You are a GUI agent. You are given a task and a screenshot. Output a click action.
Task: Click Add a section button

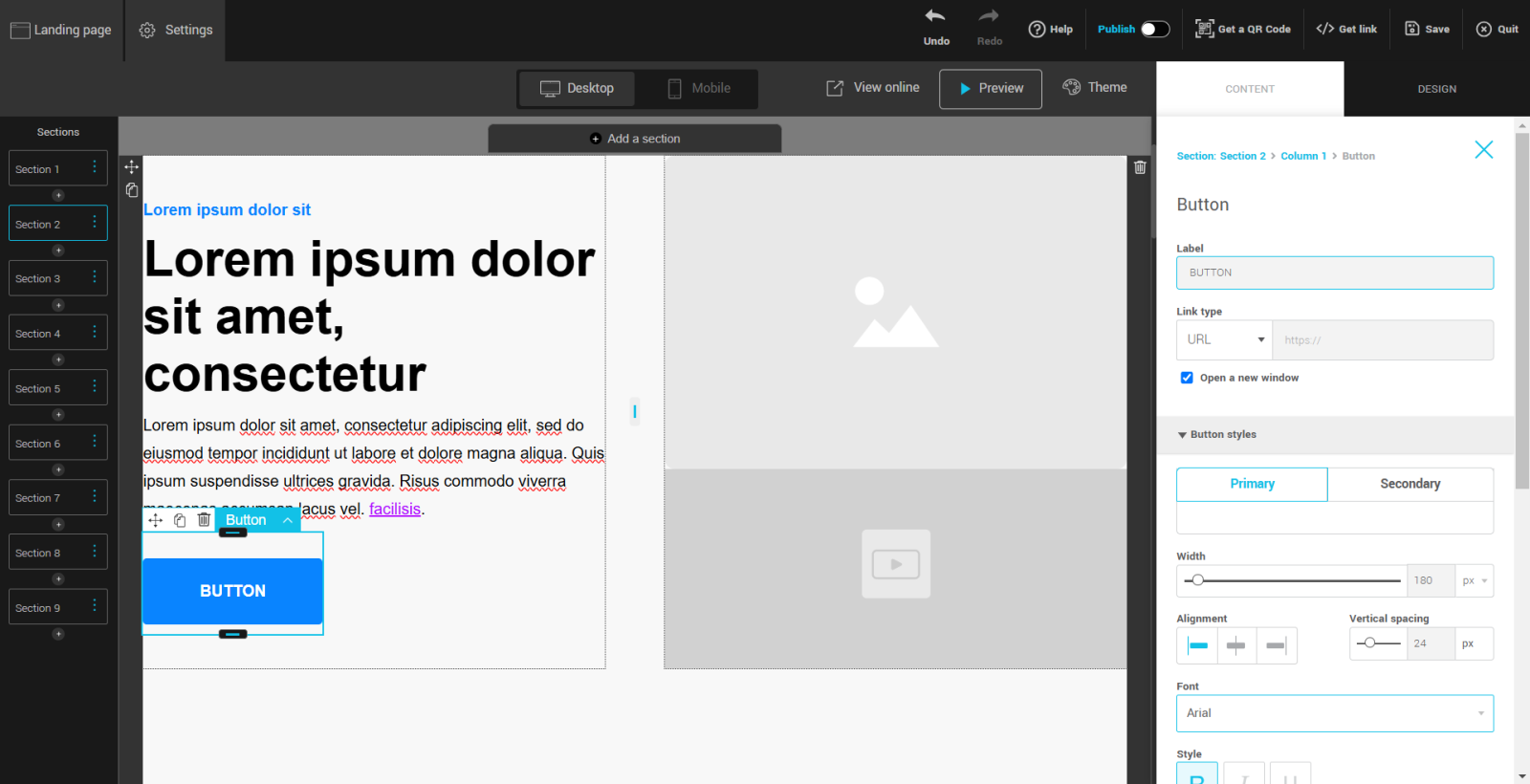point(635,139)
